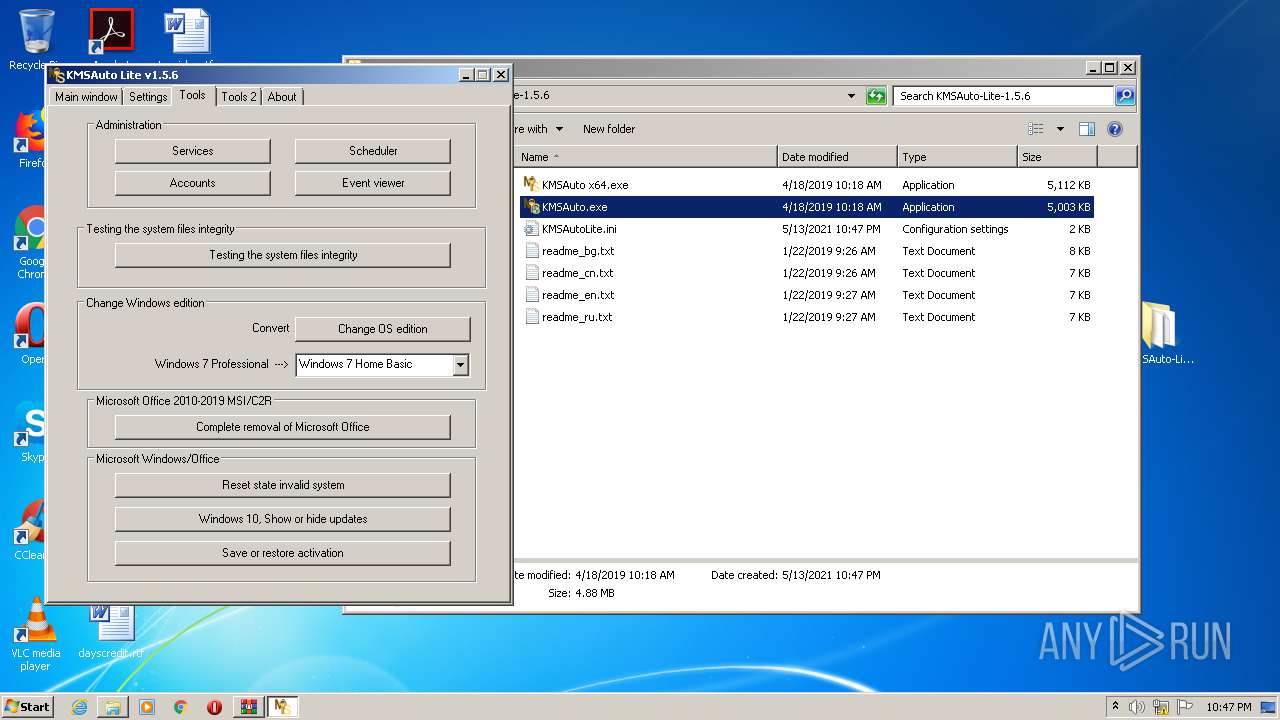Screen dimensions: 1280x720
Task: Open Internet Explorer from the taskbar
Action: (x=79, y=707)
